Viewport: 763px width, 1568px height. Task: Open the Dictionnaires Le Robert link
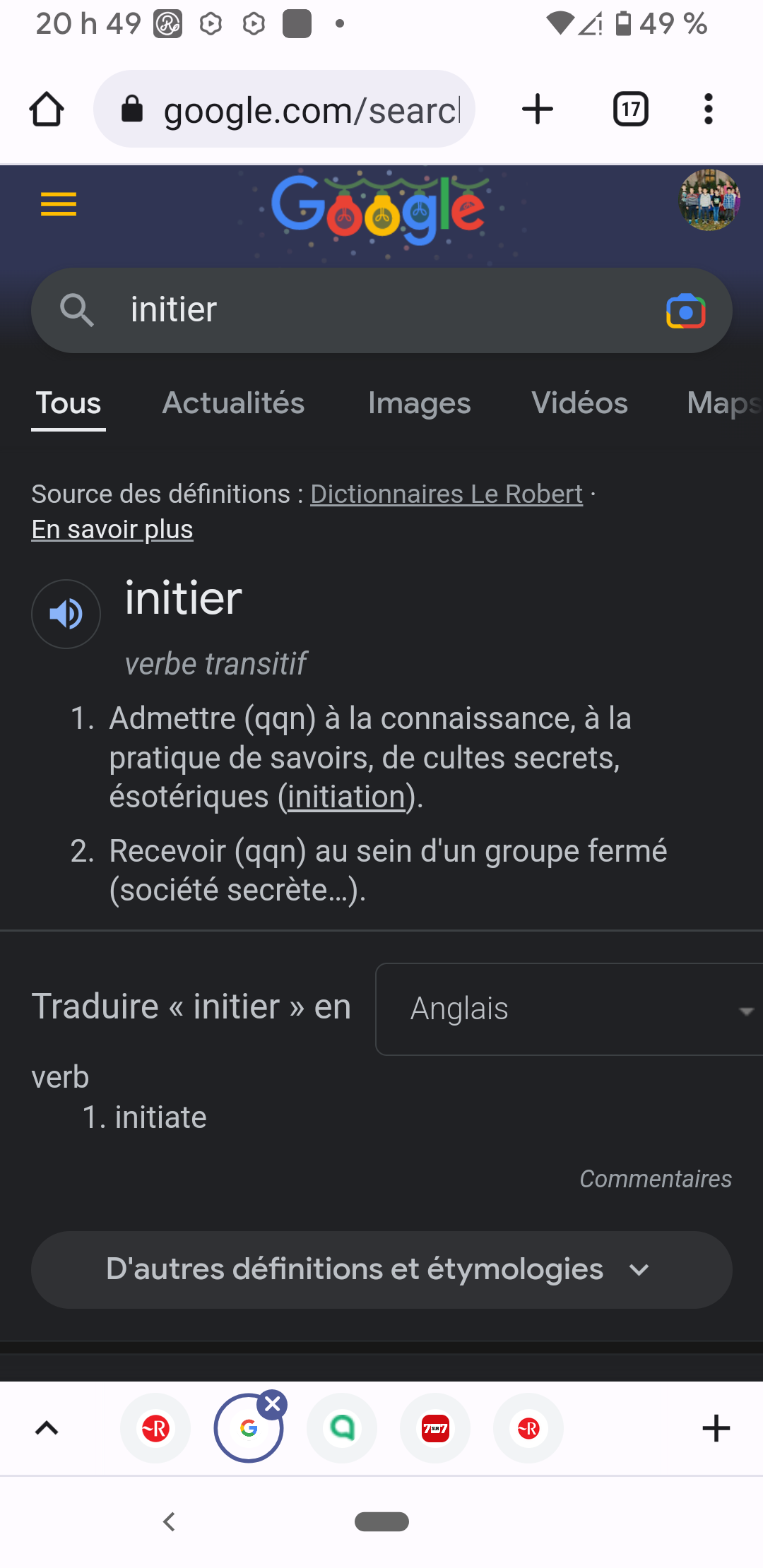point(446,494)
